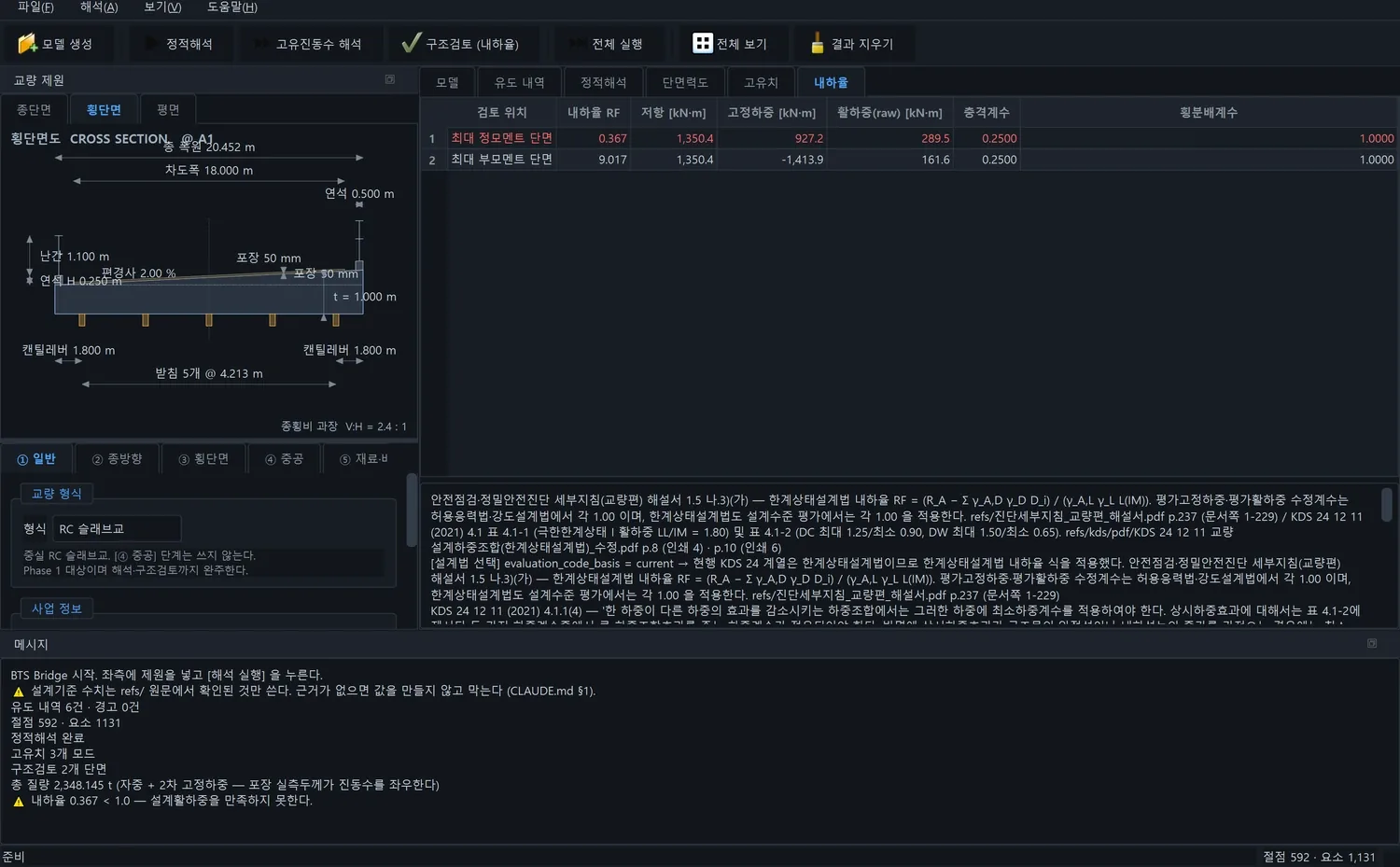
Task: Select the 횡단면 view tab
Action: click(104, 110)
